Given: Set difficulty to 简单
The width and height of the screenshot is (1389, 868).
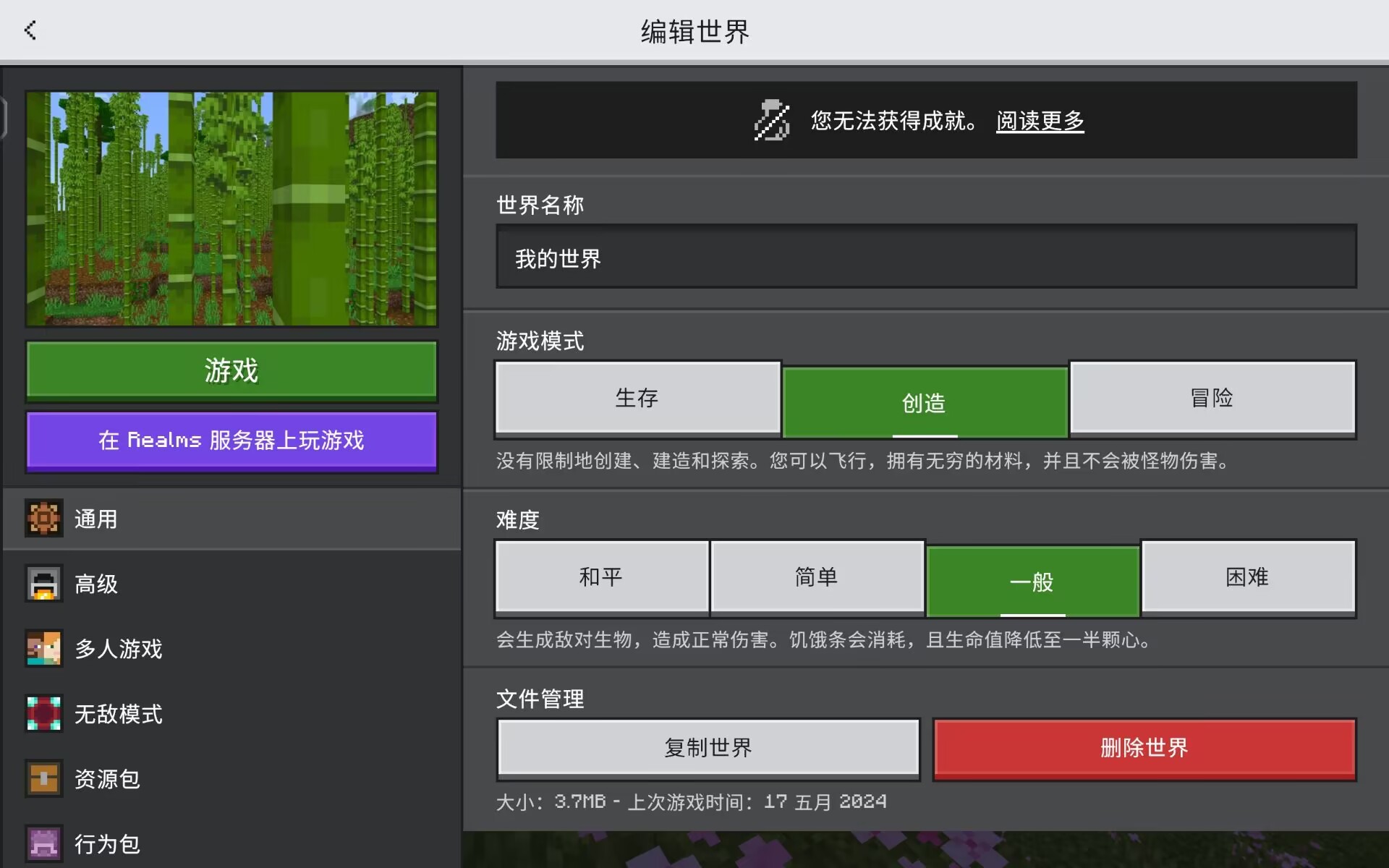Looking at the screenshot, I should coord(817,577).
